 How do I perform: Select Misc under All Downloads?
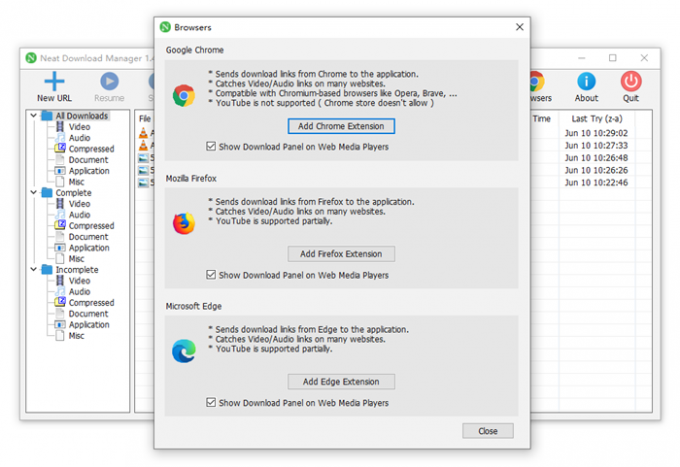(x=76, y=182)
